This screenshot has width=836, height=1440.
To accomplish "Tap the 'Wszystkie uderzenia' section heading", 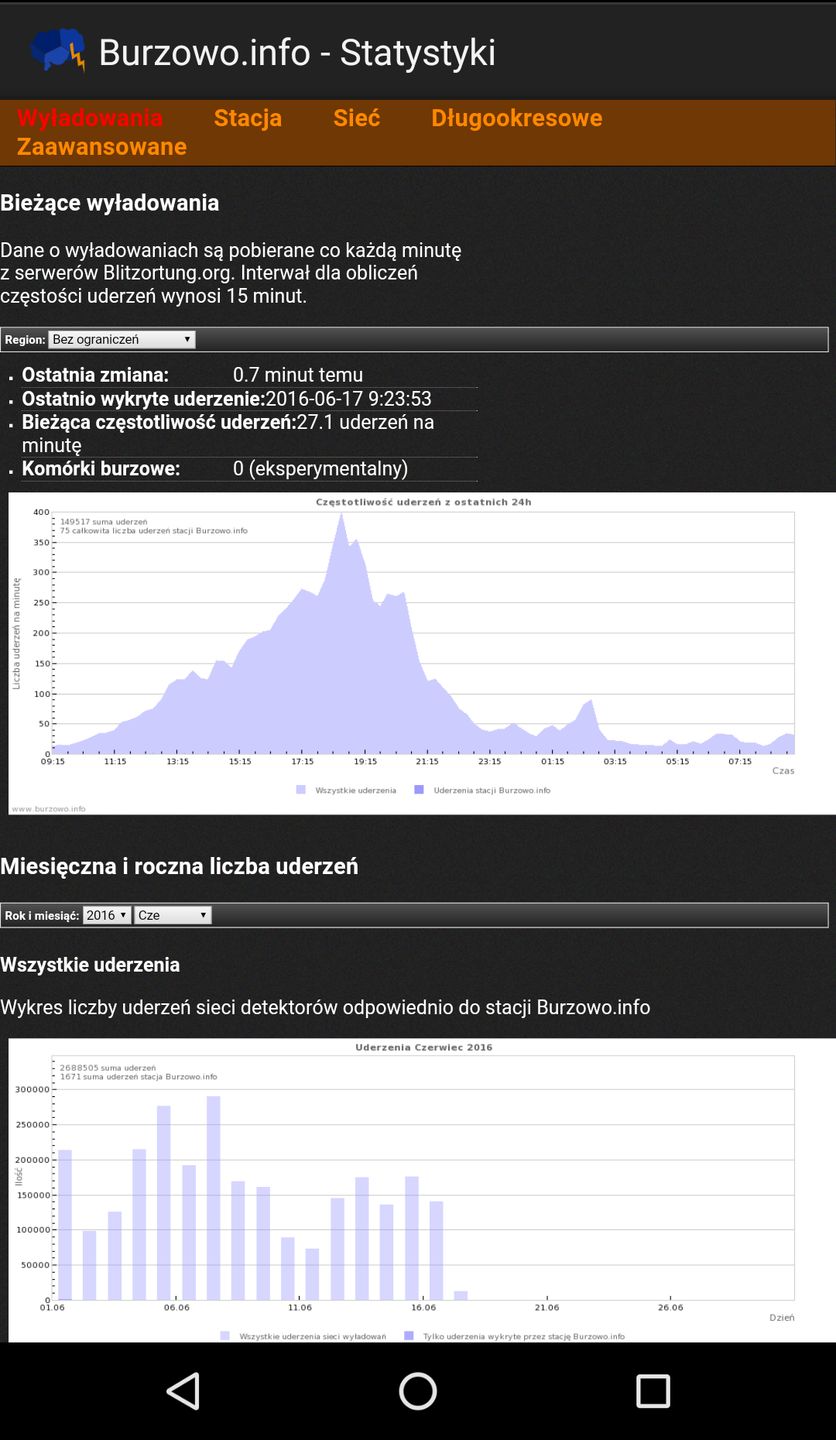I will point(90,965).
